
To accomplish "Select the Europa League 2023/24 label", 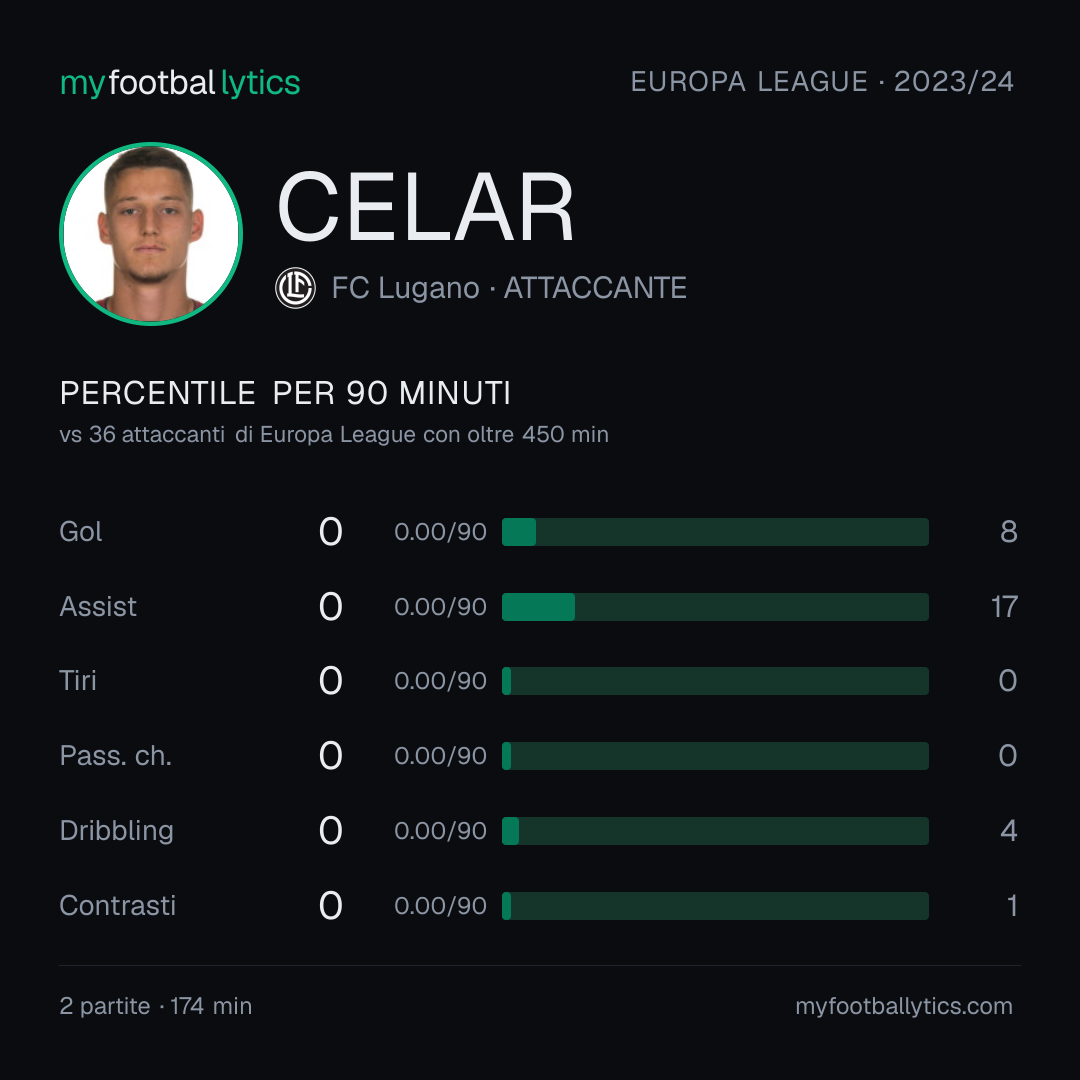I will [822, 82].
